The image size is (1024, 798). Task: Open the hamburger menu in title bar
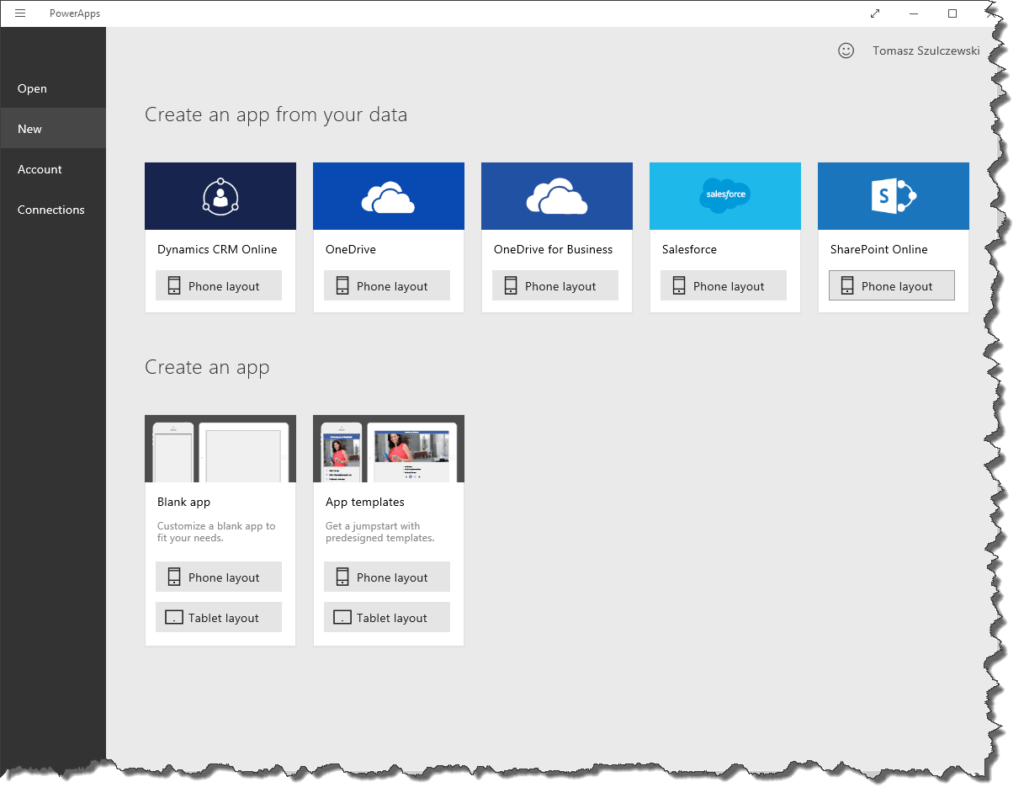click(20, 13)
